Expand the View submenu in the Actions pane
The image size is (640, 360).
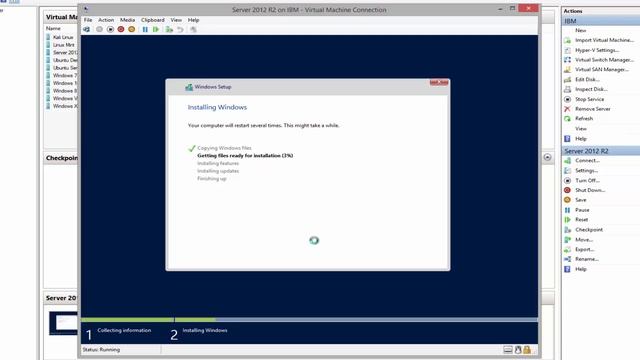click(x=581, y=129)
